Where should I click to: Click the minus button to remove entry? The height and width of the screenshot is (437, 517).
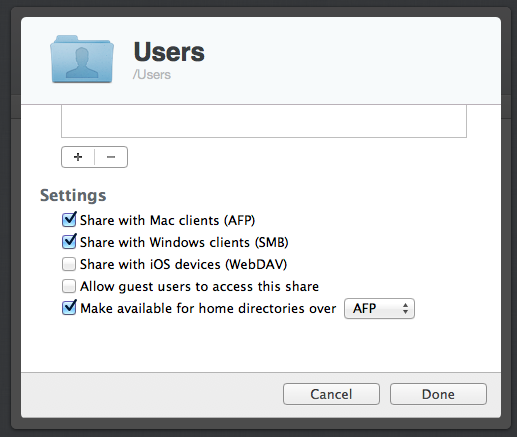(111, 157)
